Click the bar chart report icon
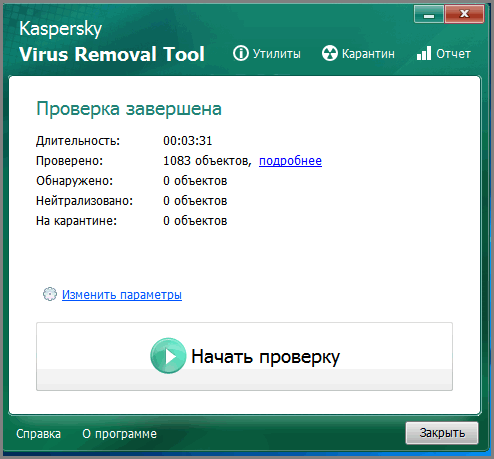494x459 pixels. pyautogui.click(x=424, y=53)
